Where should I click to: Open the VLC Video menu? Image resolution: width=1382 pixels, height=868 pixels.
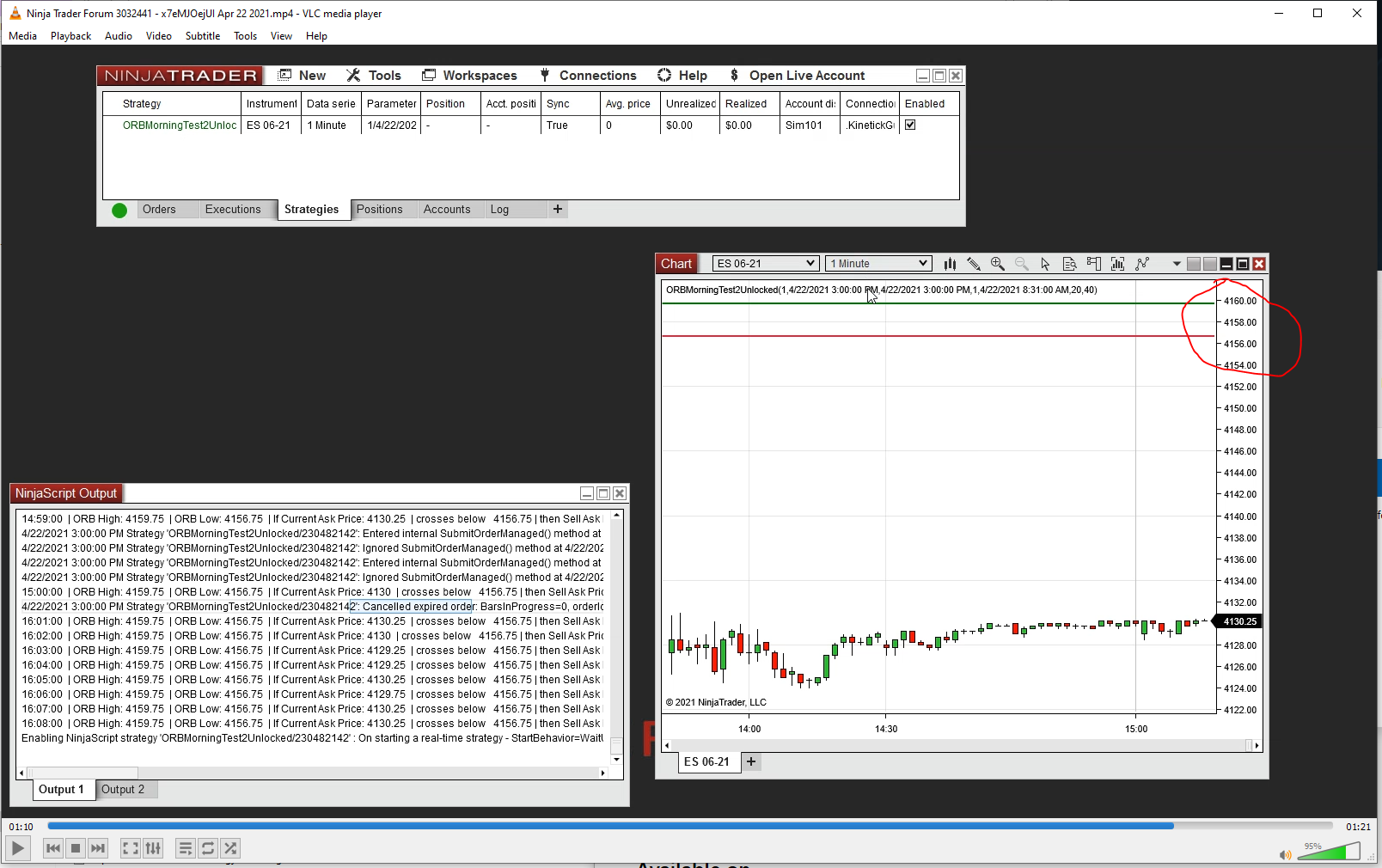pyautogui.click(x=159, y=36)
